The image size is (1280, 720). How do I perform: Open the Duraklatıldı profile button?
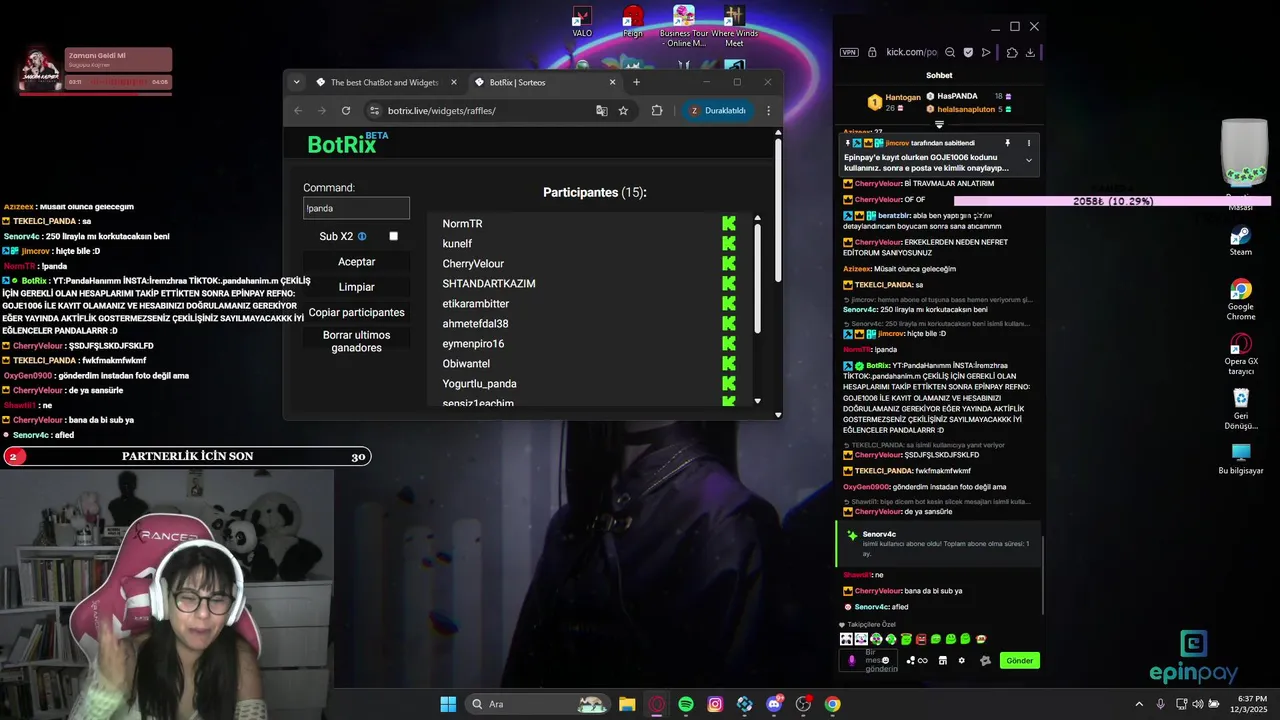coord(718,111)
